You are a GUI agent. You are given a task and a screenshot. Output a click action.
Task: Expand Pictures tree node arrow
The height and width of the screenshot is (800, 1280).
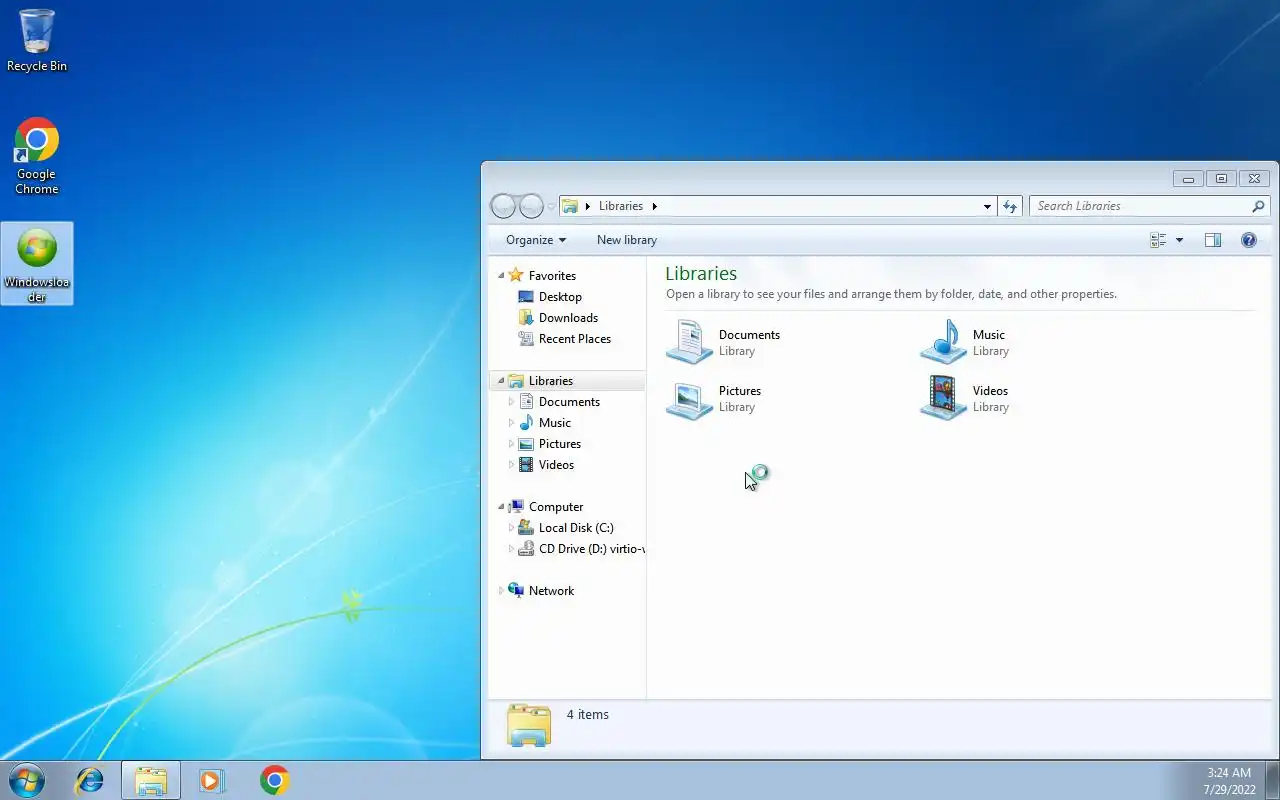(511, 444)
